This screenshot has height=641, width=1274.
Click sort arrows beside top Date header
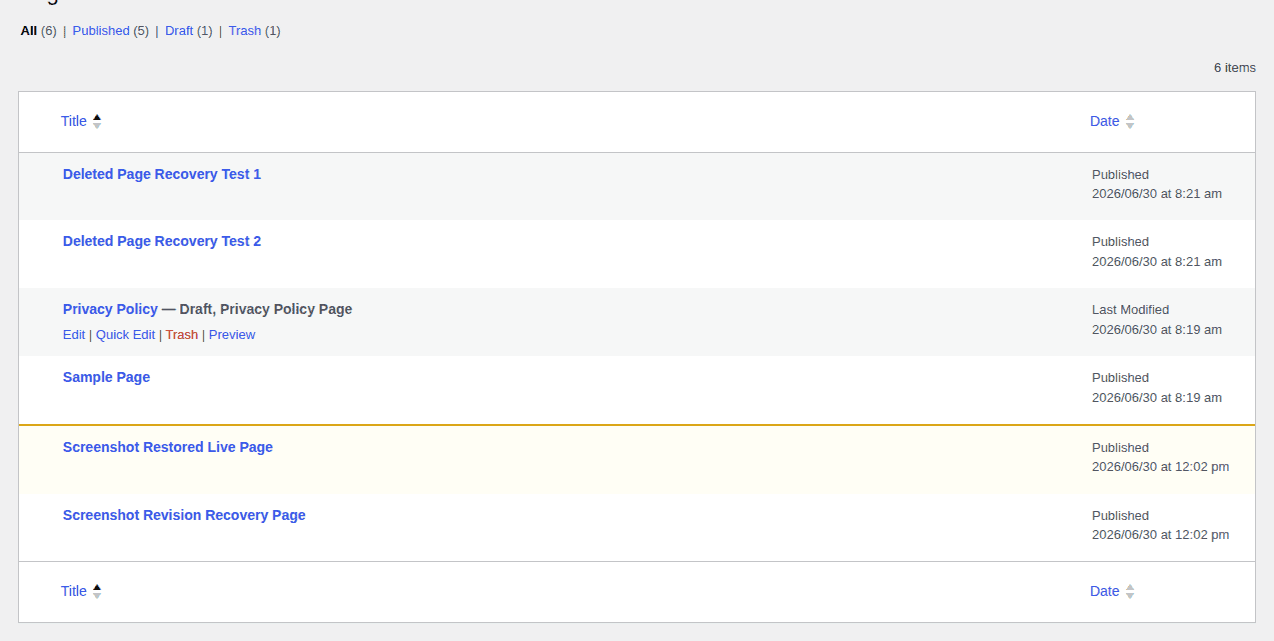coord(1130,121)
